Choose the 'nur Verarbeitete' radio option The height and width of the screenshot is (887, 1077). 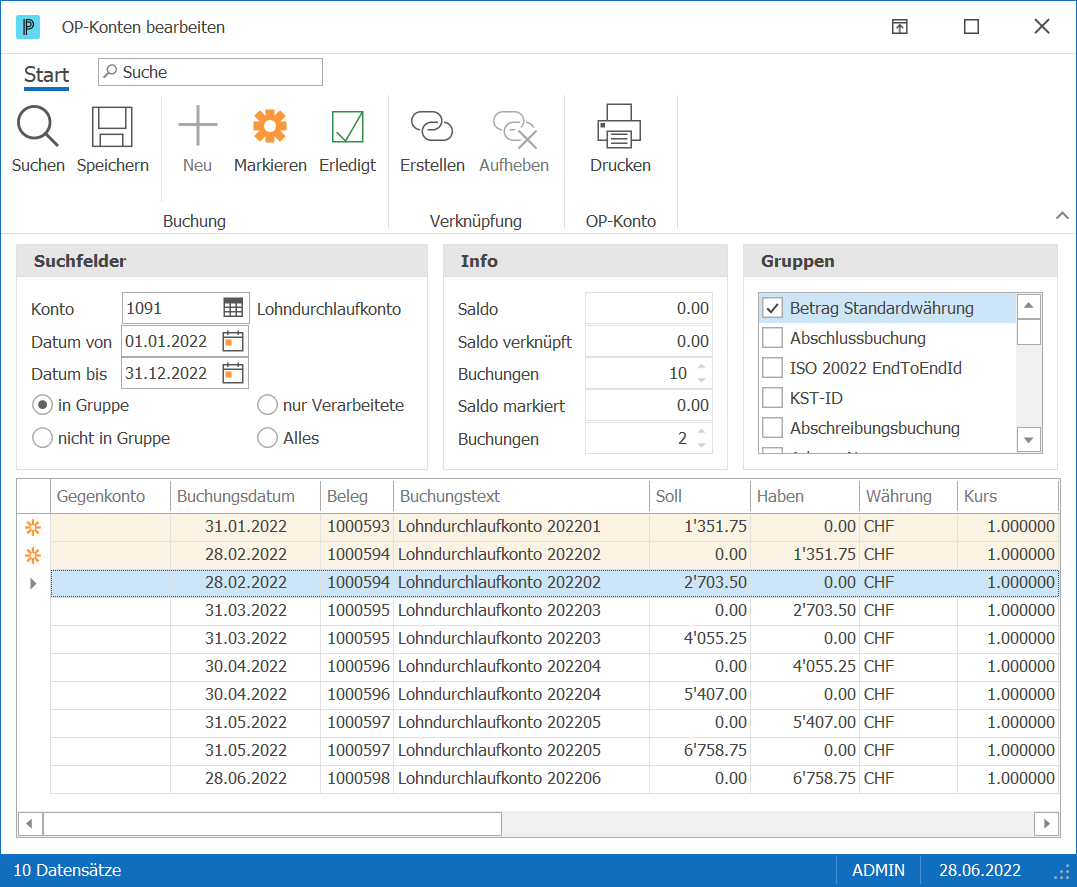pos(267,405)
